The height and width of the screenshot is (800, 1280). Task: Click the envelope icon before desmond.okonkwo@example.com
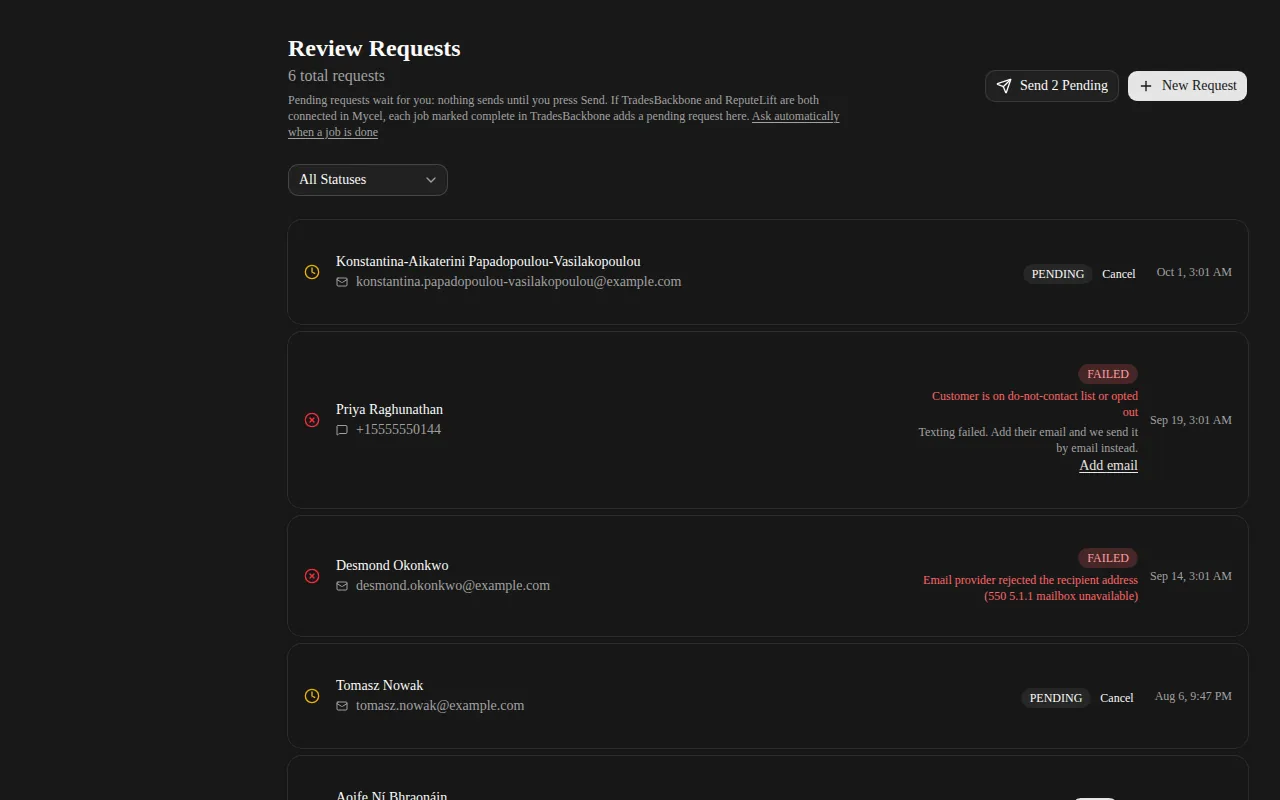pyautogui.click(x=342, y=586)
